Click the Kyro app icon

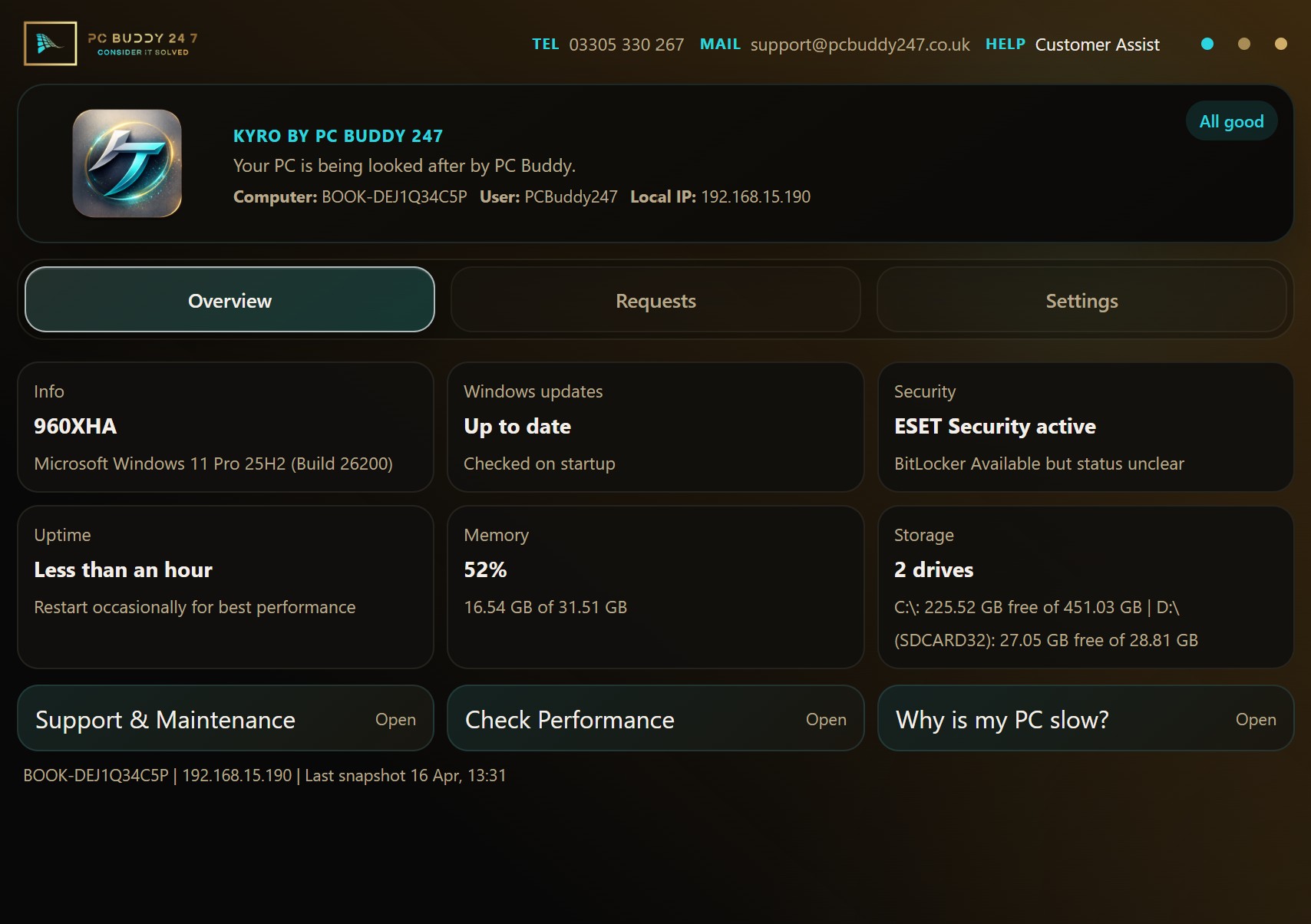(x=127, y=164)
